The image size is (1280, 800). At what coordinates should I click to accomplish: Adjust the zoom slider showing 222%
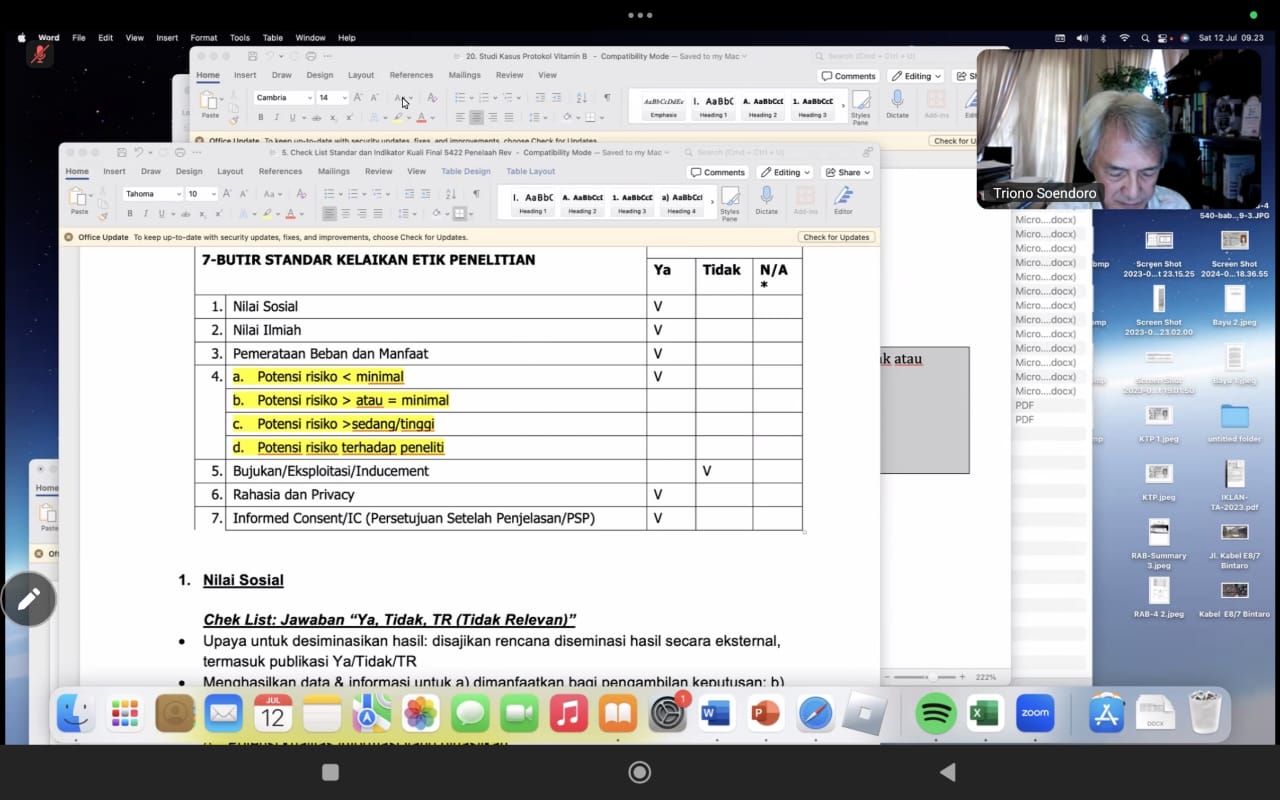point(932,677)
